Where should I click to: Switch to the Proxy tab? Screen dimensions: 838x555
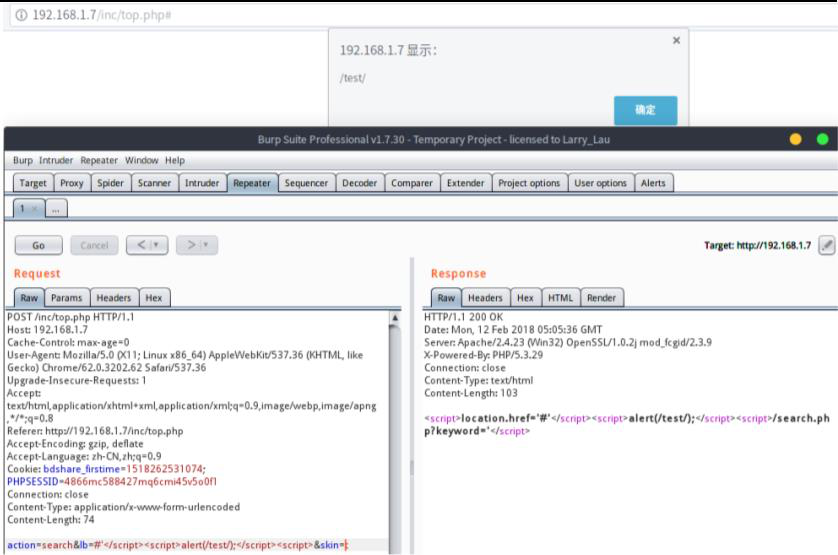click(72, 183)
